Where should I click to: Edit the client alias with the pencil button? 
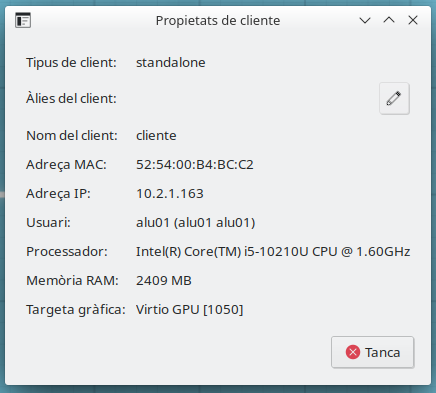[x=394, y=99]
